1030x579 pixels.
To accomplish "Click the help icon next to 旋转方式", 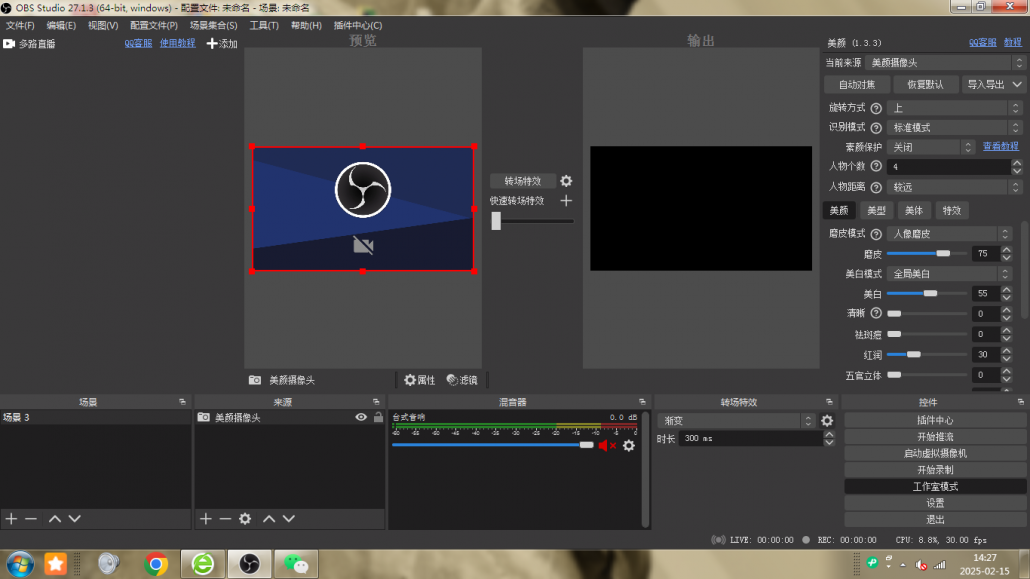I will pos(876,108).
